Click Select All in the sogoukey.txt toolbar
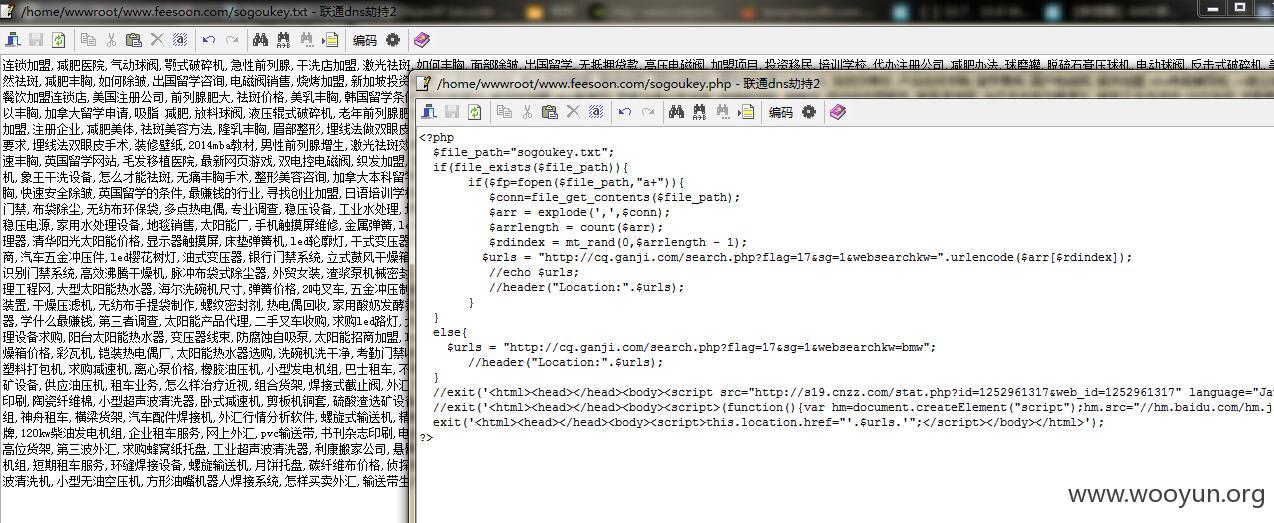This screenshot has width=1274, height=523. click(180, 40)
